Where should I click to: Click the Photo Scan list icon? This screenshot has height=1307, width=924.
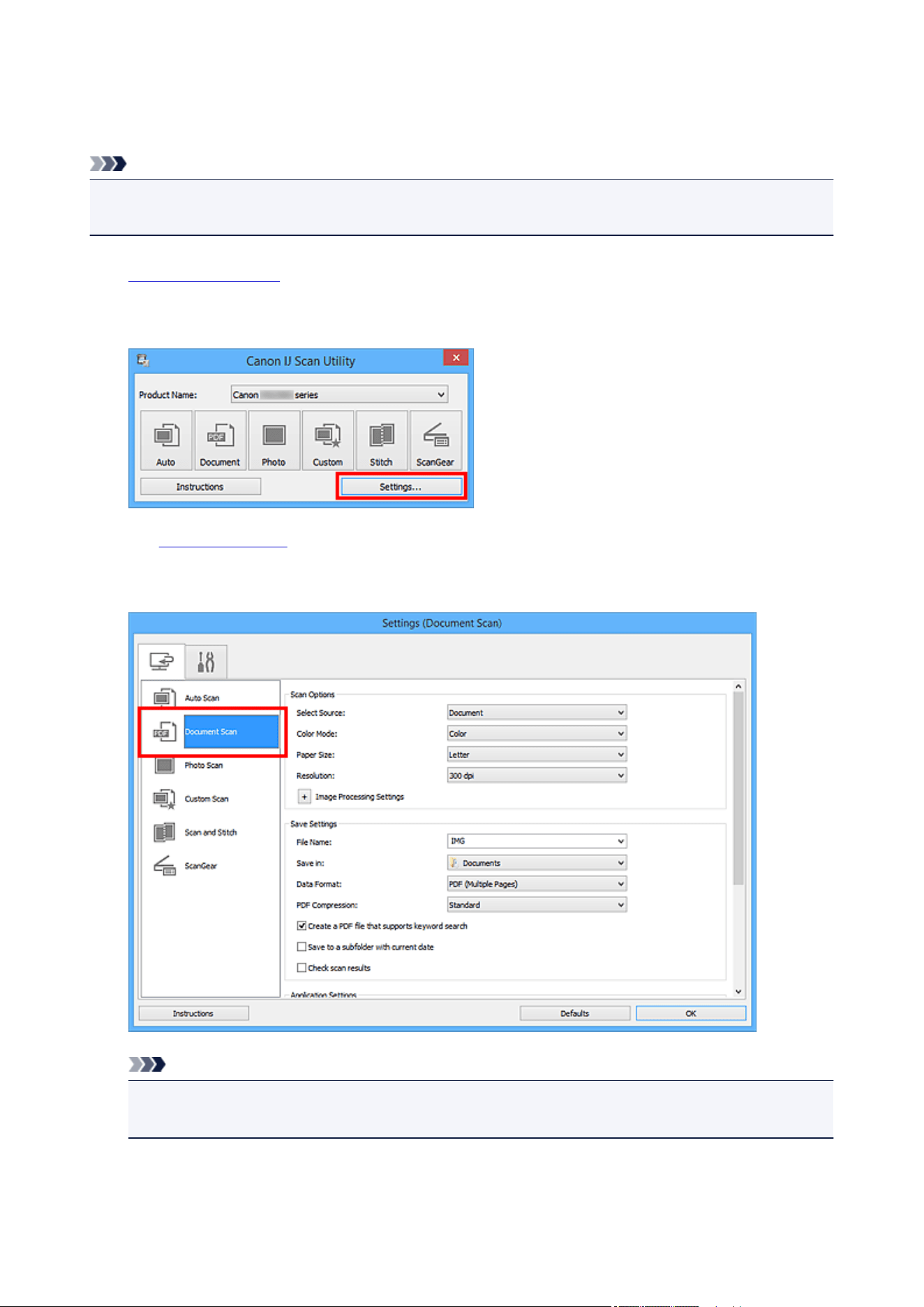(164, 765)
